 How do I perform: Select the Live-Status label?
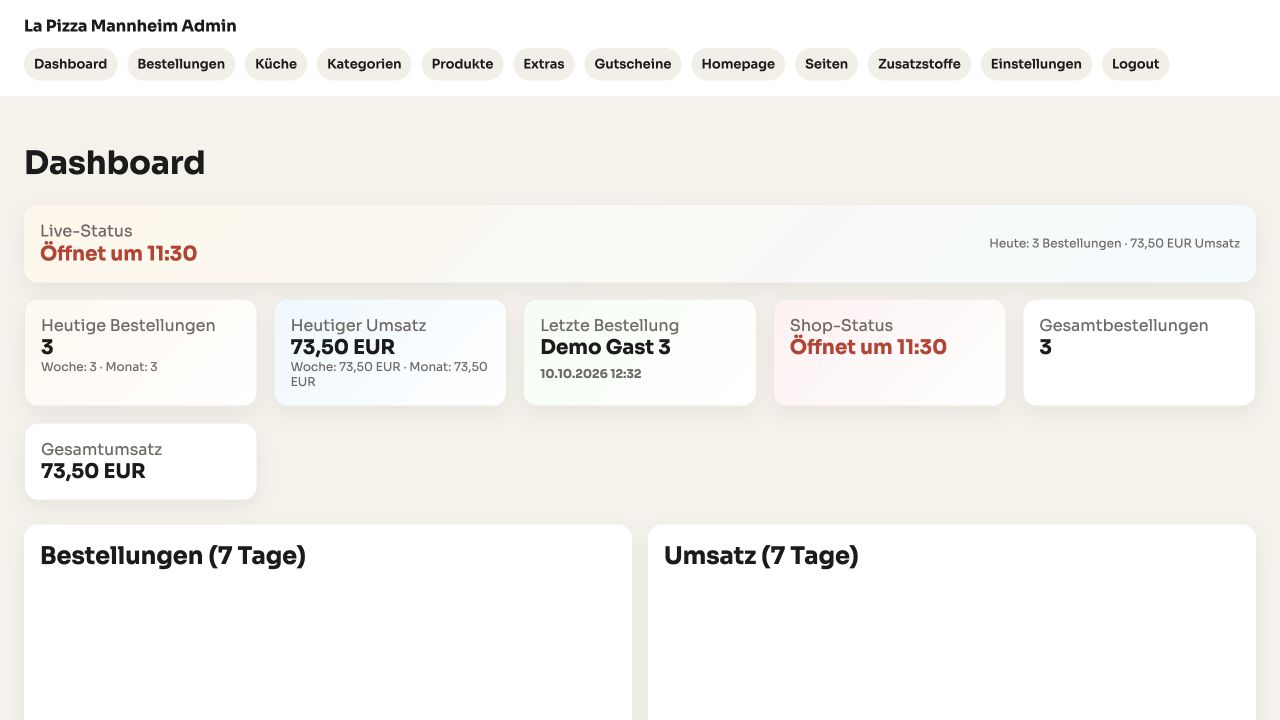[x=86, y=231]
